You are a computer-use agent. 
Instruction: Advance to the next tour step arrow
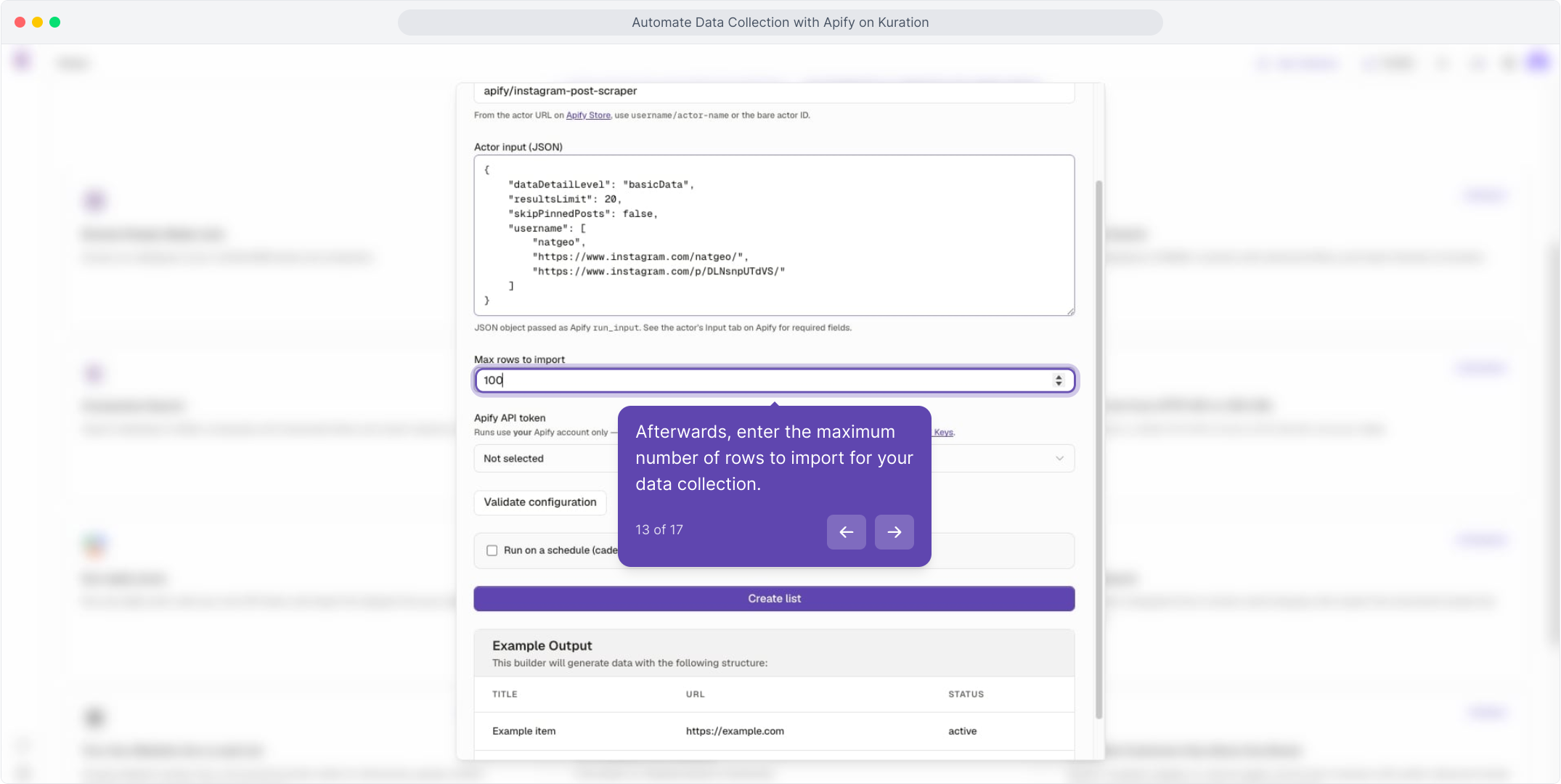(894, 532)
